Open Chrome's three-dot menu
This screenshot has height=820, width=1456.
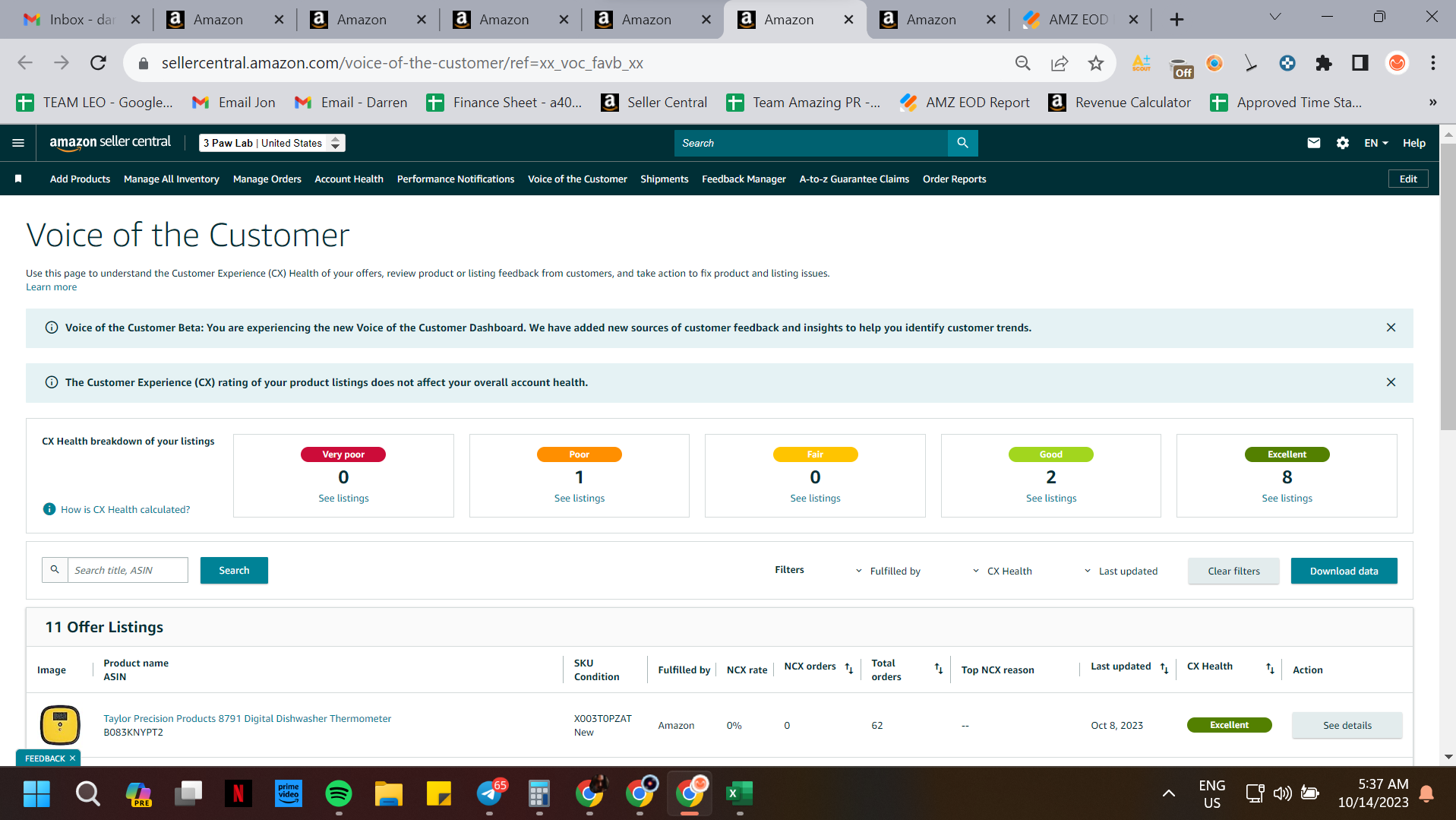[x=1432, y=63]
